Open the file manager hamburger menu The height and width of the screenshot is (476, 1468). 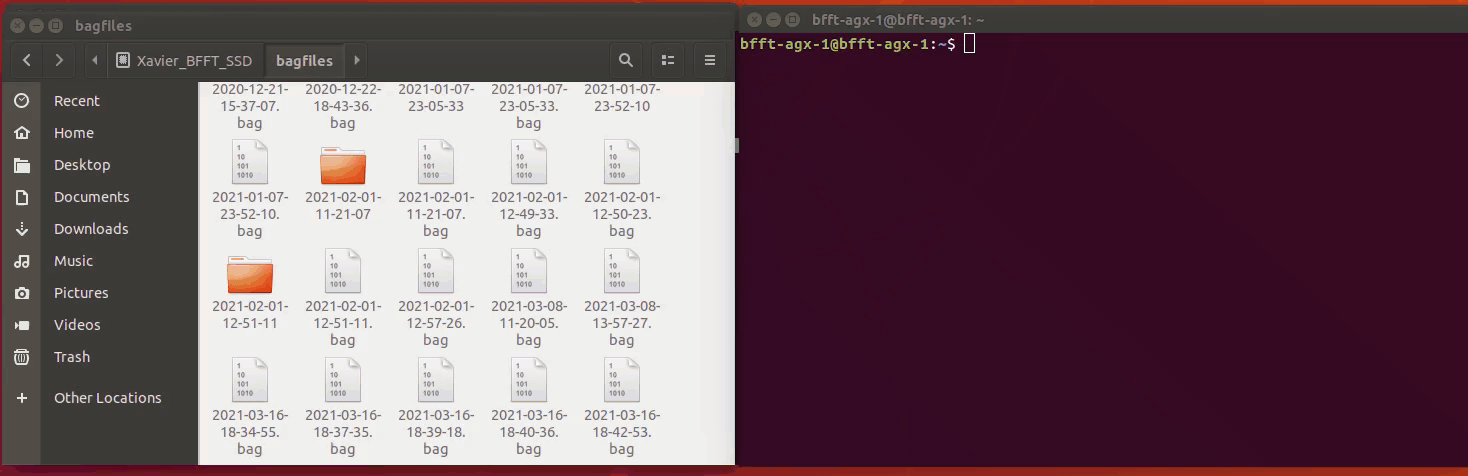(710, 60)
